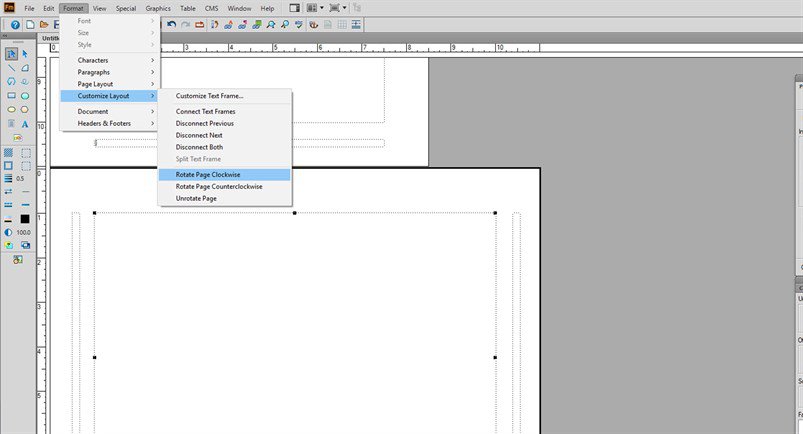The height and width of the screenshot is (434, 803).
Task: Open the Tint half-circle tool
Action: [x=9, y=232]
